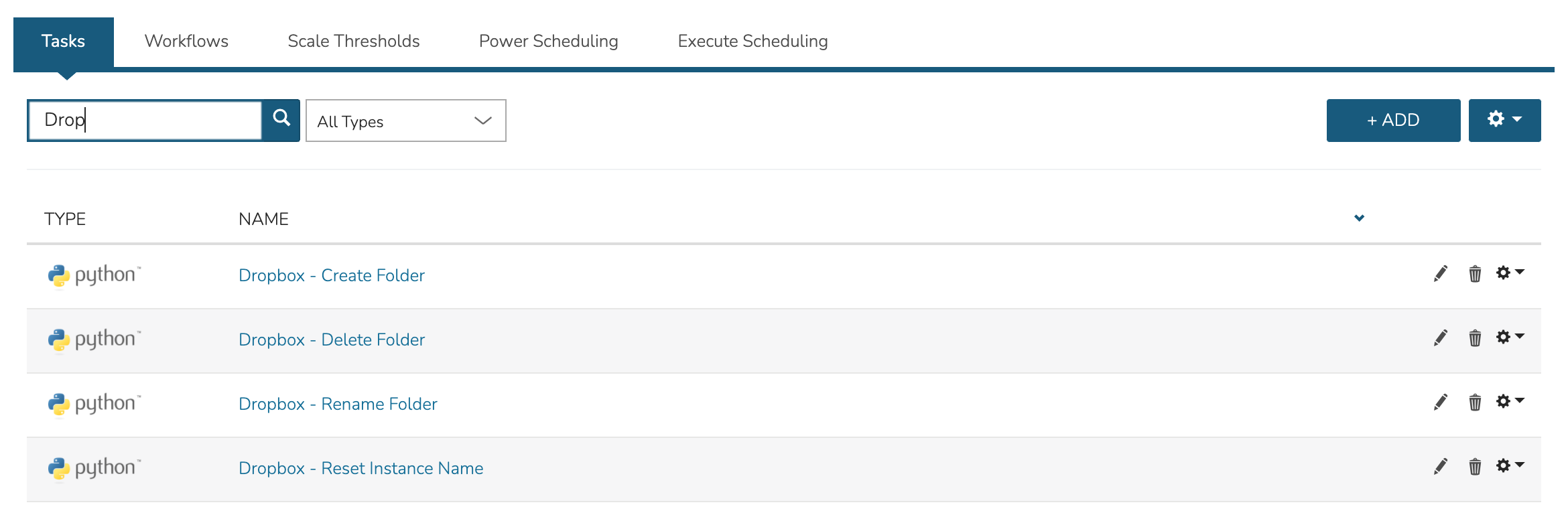Expand gear actions for Dropbox - Rename Folder
1568x525 pixels.
click(x=1510, y=401)
